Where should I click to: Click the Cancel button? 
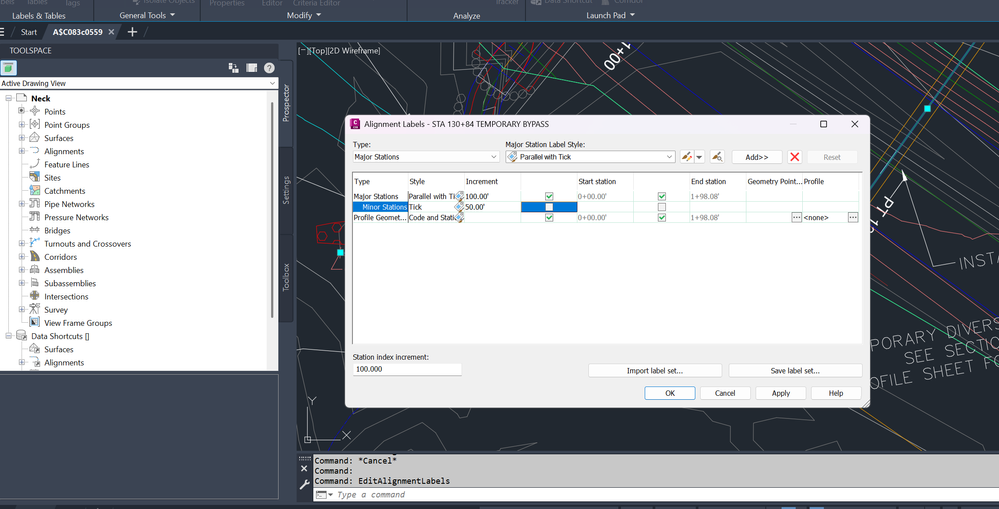click(x=725, y=393)
